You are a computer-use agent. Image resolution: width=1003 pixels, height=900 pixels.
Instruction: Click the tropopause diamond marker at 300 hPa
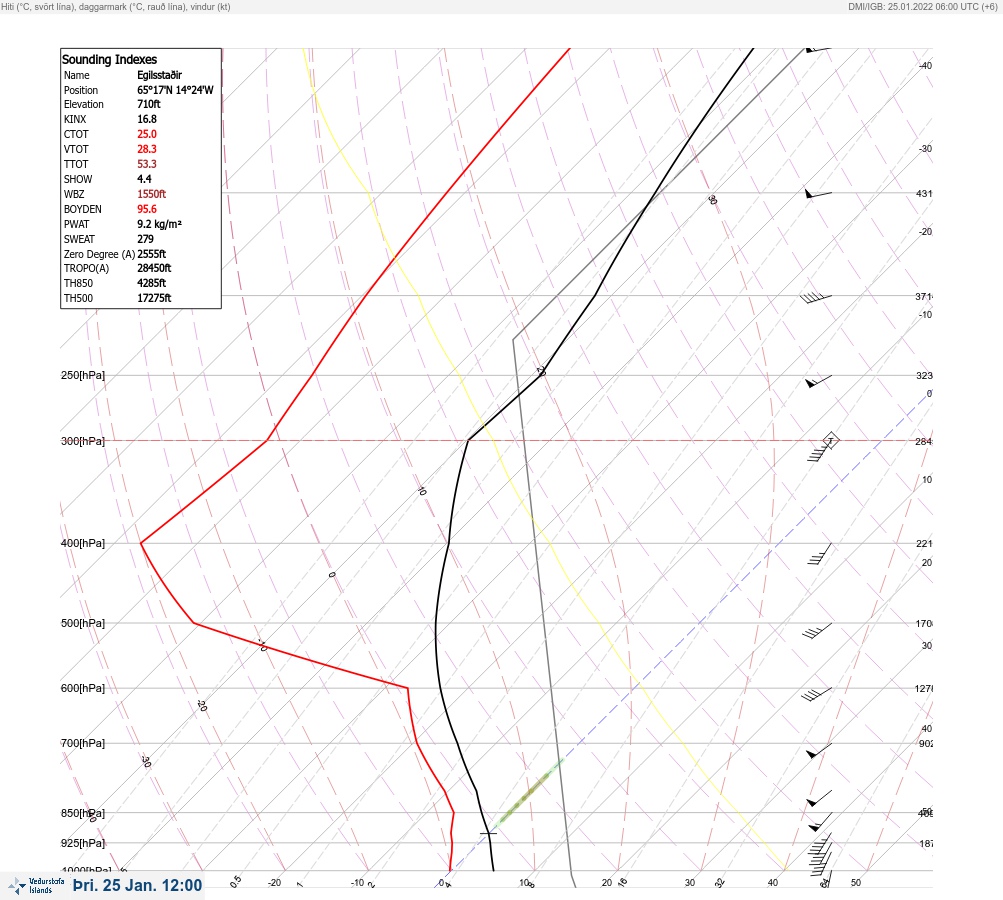coord(830,440)
